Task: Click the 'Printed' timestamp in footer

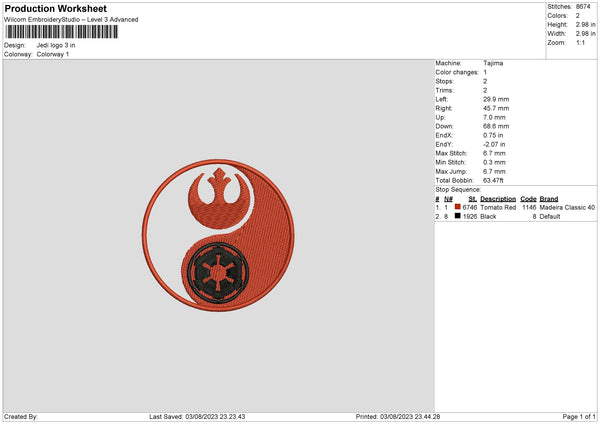Action: (398, 417)
